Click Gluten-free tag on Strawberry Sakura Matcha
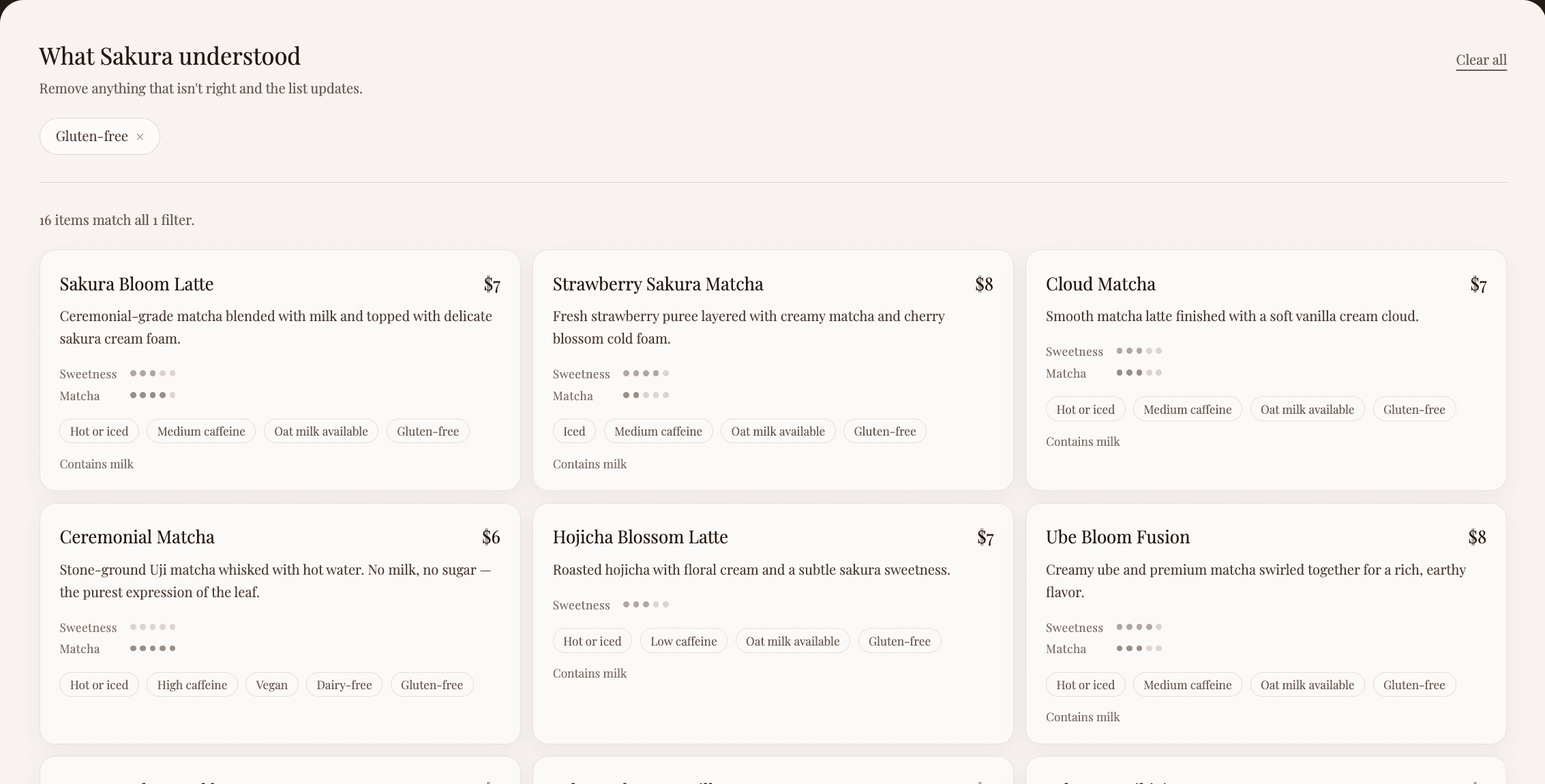The width and height of the screenshot is (1545, 784). [885, 432]
